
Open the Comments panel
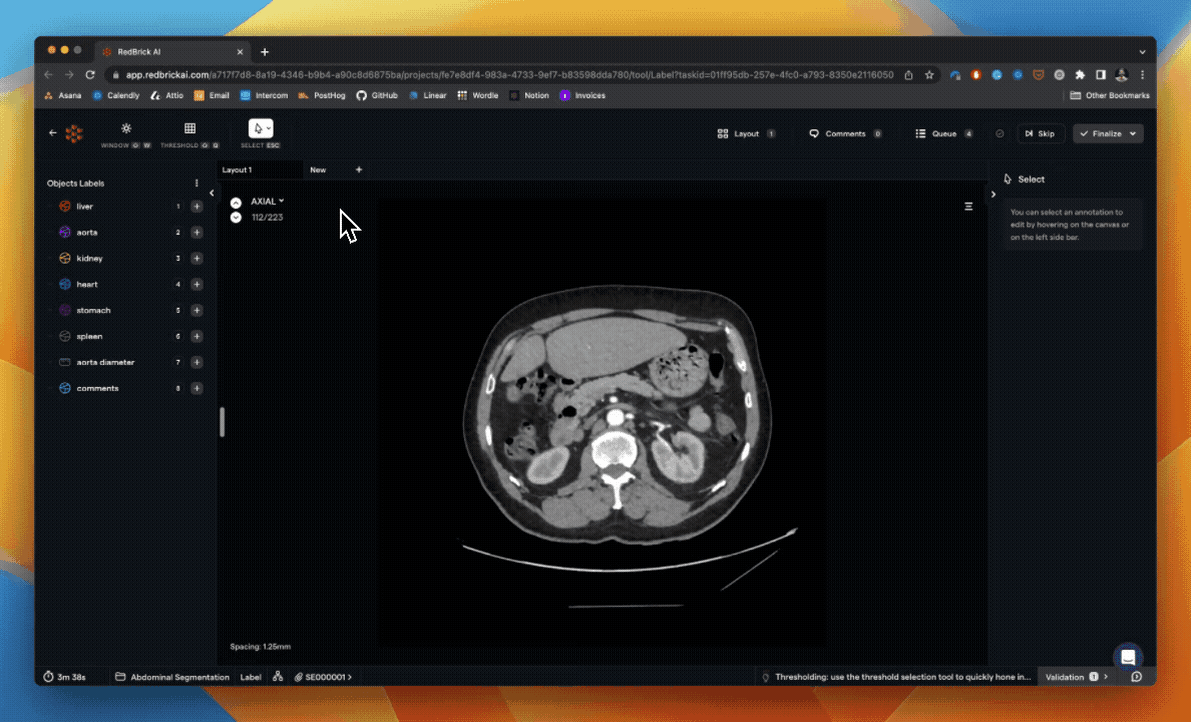(x=845, y=134)
